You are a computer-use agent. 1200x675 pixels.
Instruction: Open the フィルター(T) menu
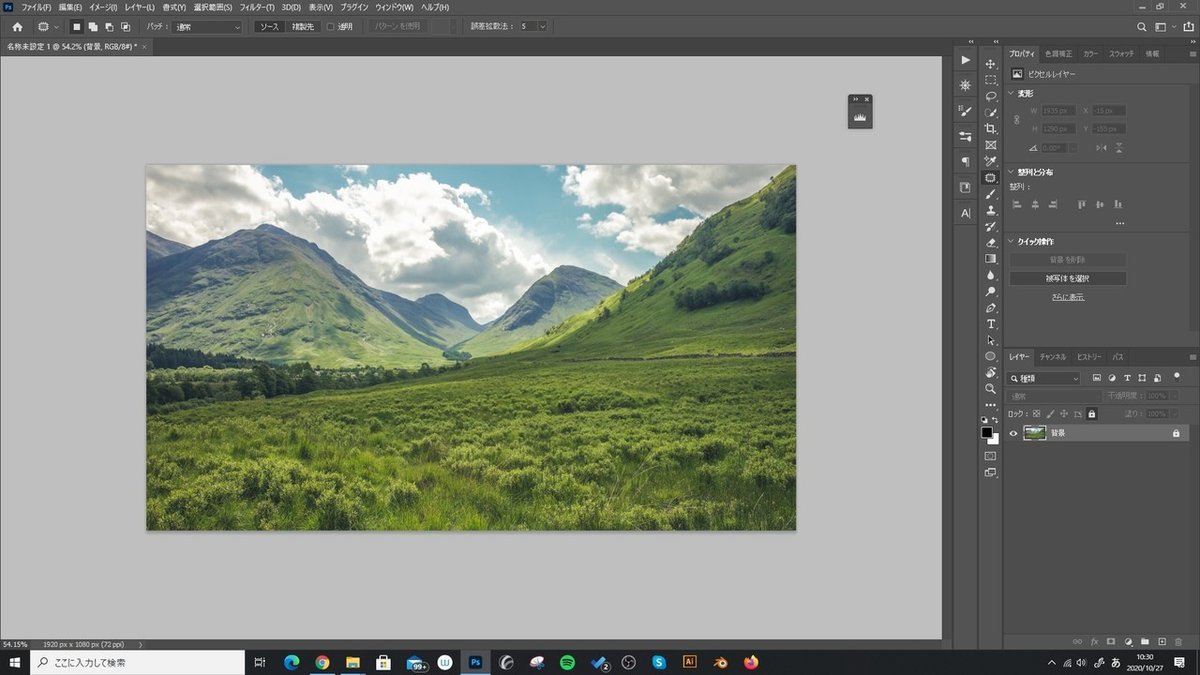(257, 7)
